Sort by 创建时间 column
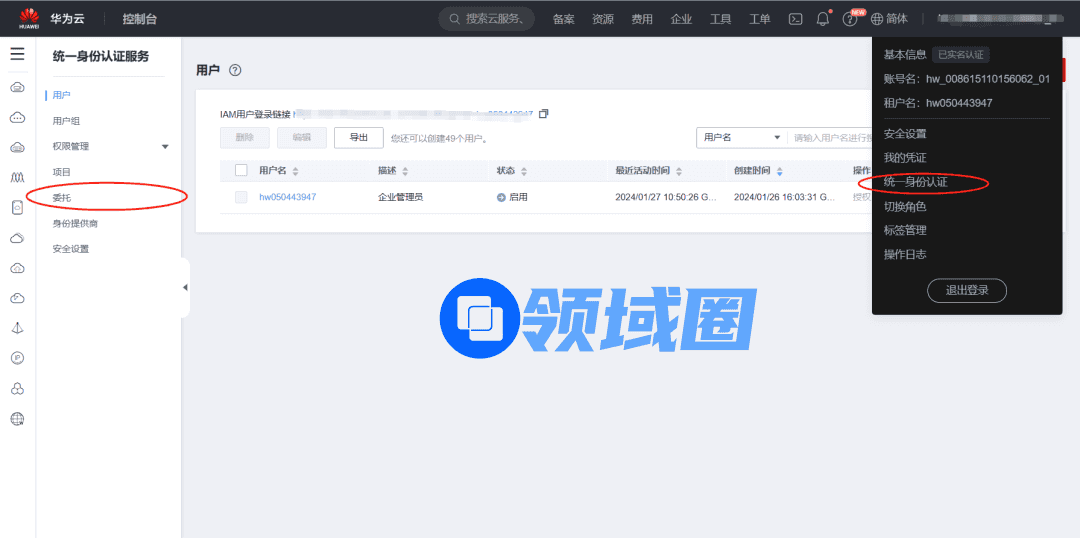Viewport: 1080px width, 538px height. click(x=780, y=171)
